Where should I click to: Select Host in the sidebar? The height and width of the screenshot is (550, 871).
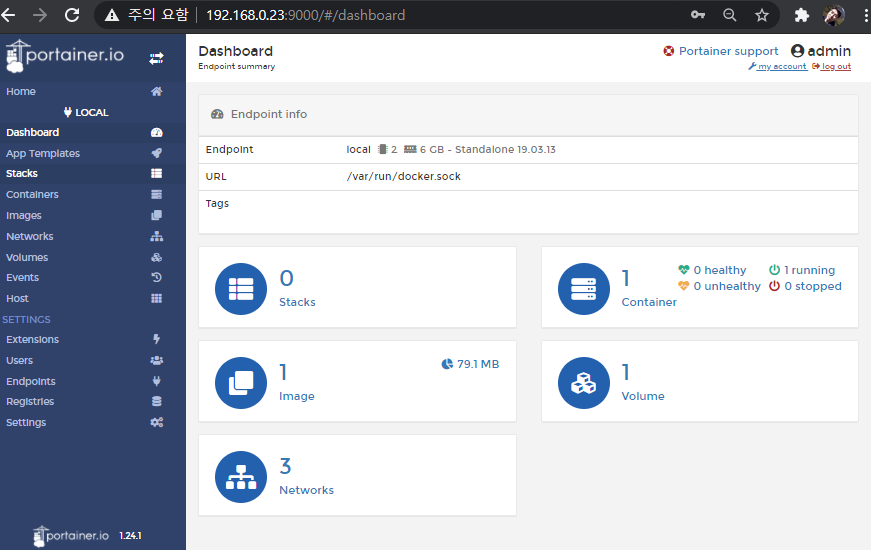(x=17, y=298)
